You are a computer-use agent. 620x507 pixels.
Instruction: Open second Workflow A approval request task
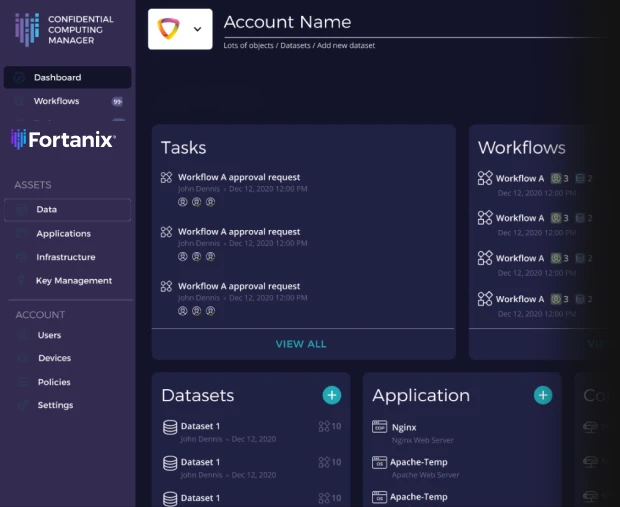tap(239, 232)
